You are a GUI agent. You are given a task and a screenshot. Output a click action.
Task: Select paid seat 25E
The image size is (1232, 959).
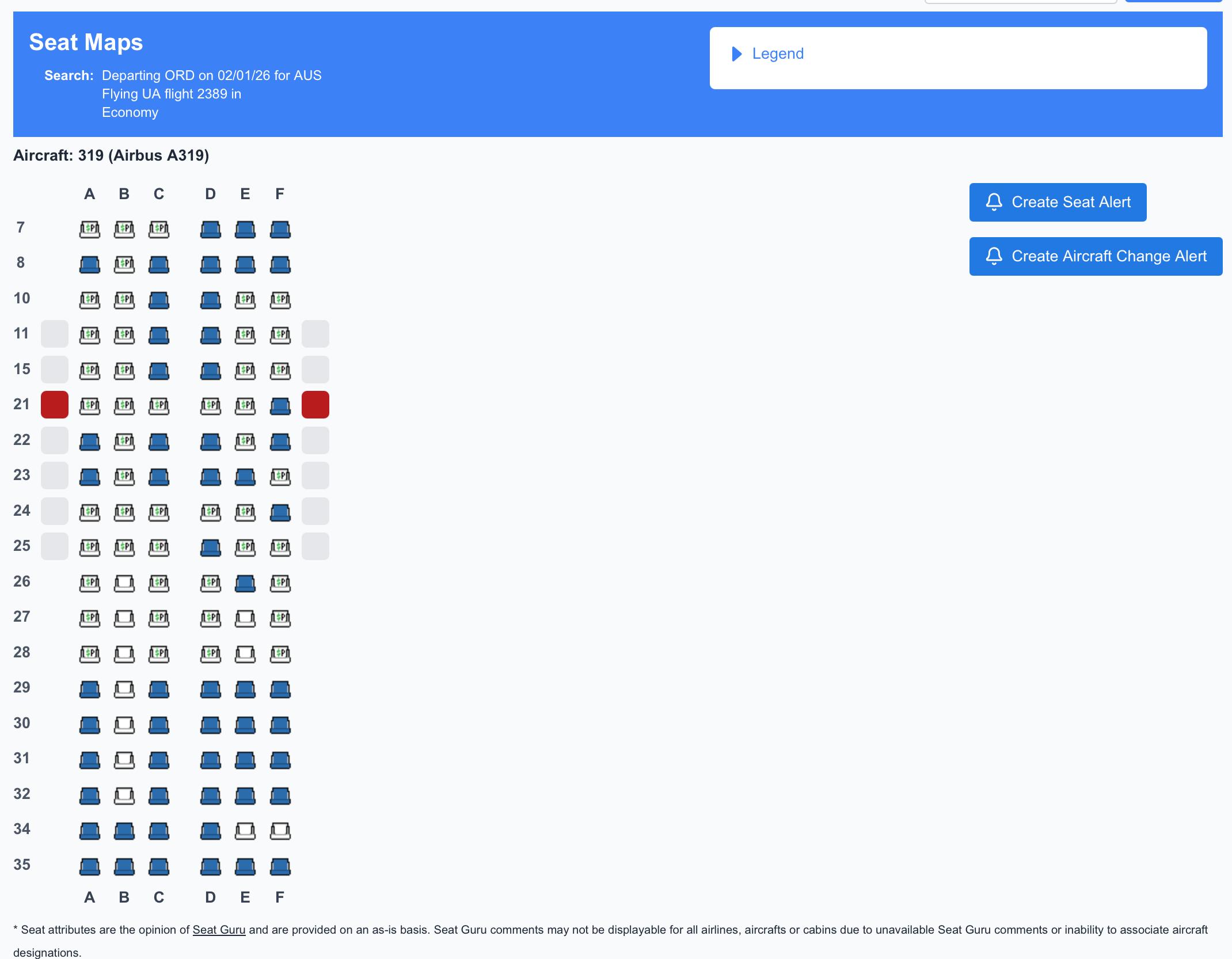pos(245,546)
